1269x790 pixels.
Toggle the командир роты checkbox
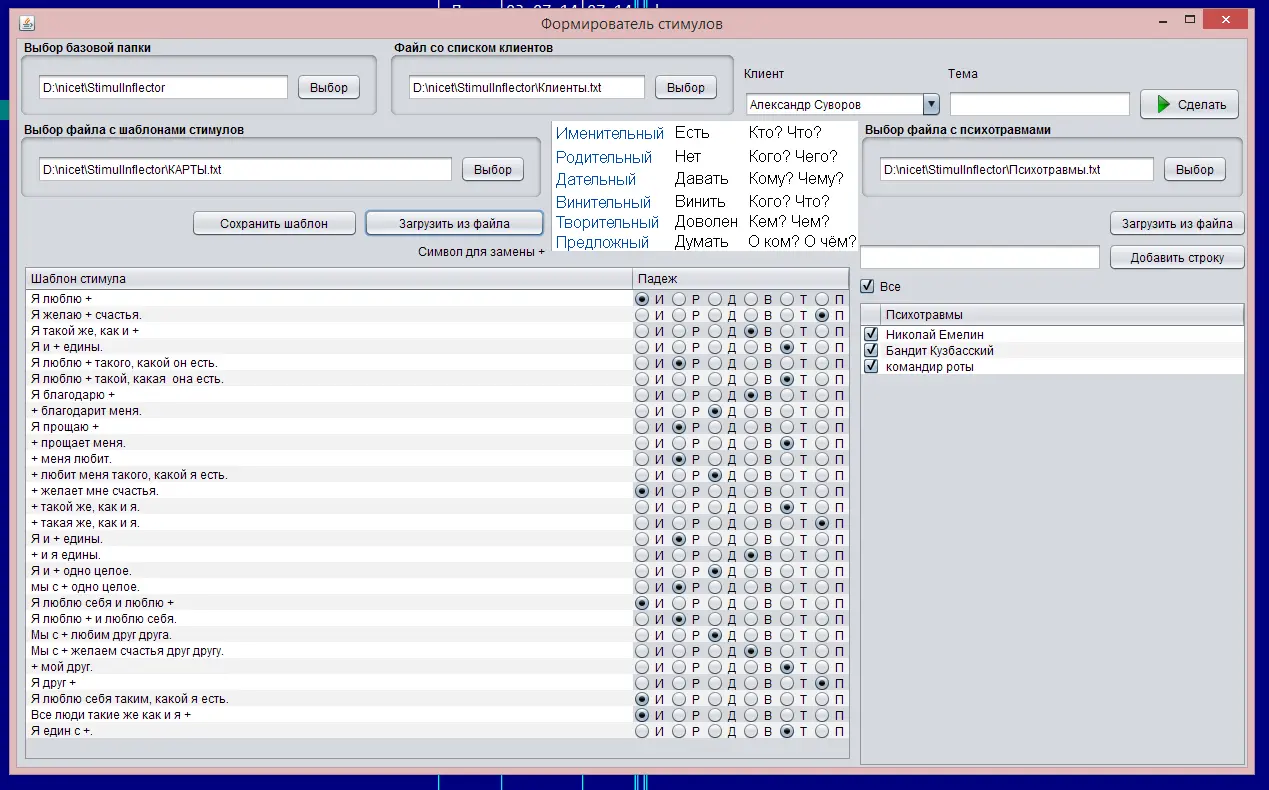tap(871, 366)
